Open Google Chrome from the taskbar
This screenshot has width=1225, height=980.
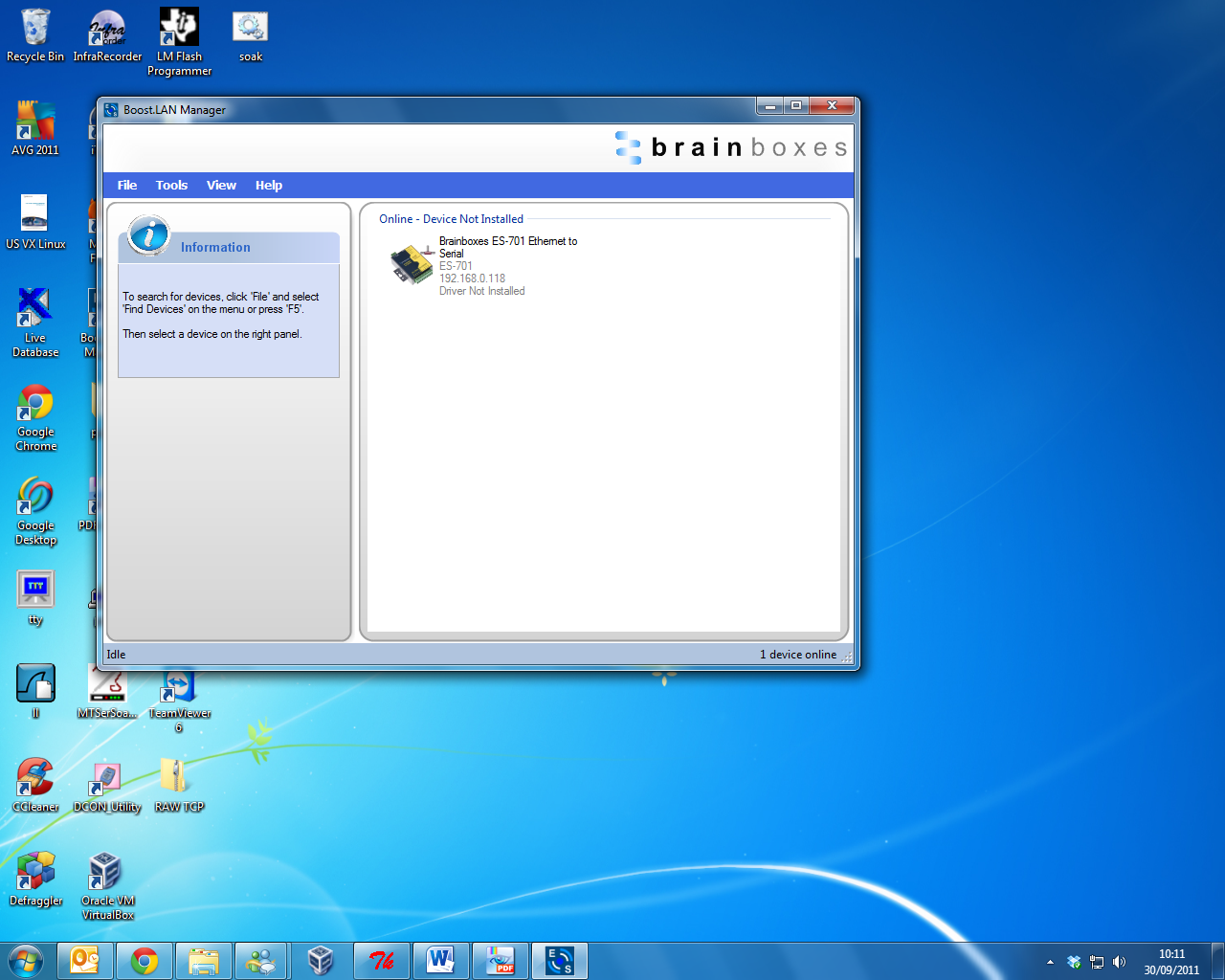coord(145,961)
